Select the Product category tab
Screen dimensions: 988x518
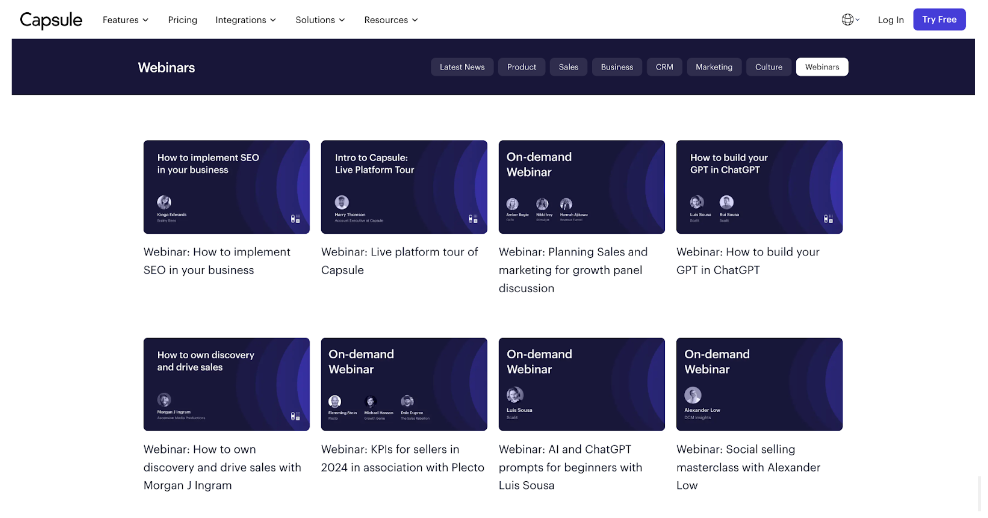(x=522, y=67)
